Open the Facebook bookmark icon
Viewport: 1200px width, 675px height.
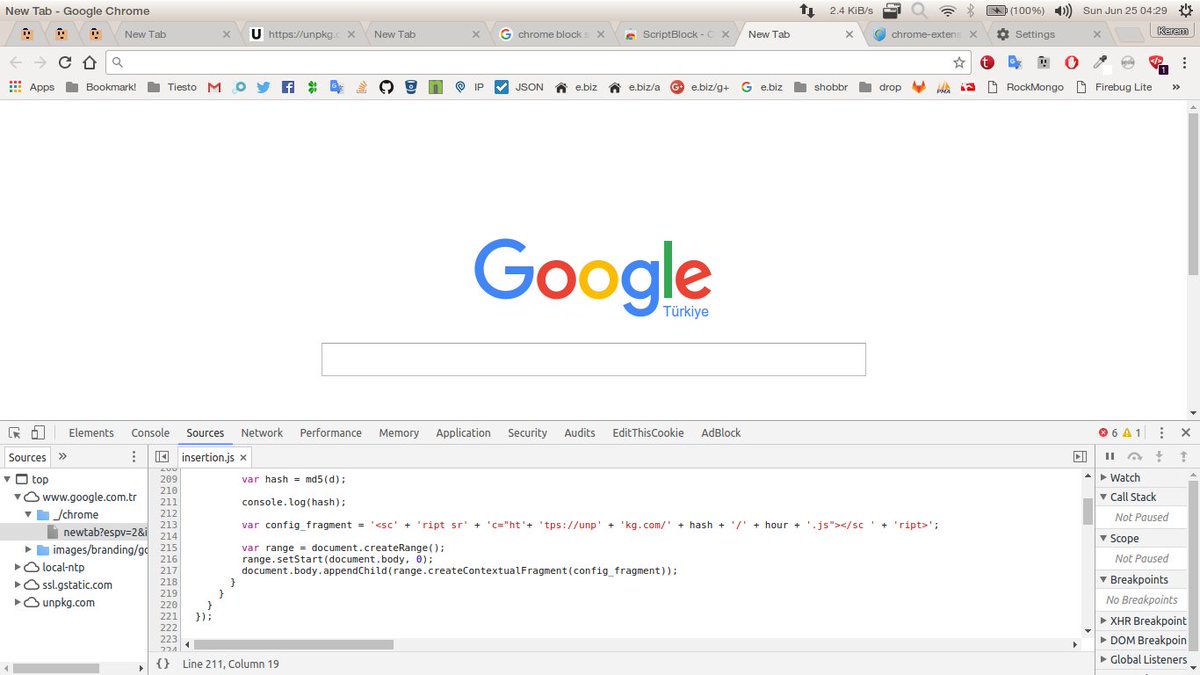tap(288, 87)
